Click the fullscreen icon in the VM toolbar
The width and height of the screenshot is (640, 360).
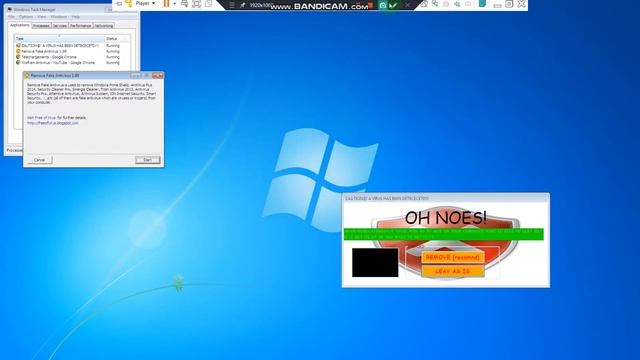coord(196,4)
